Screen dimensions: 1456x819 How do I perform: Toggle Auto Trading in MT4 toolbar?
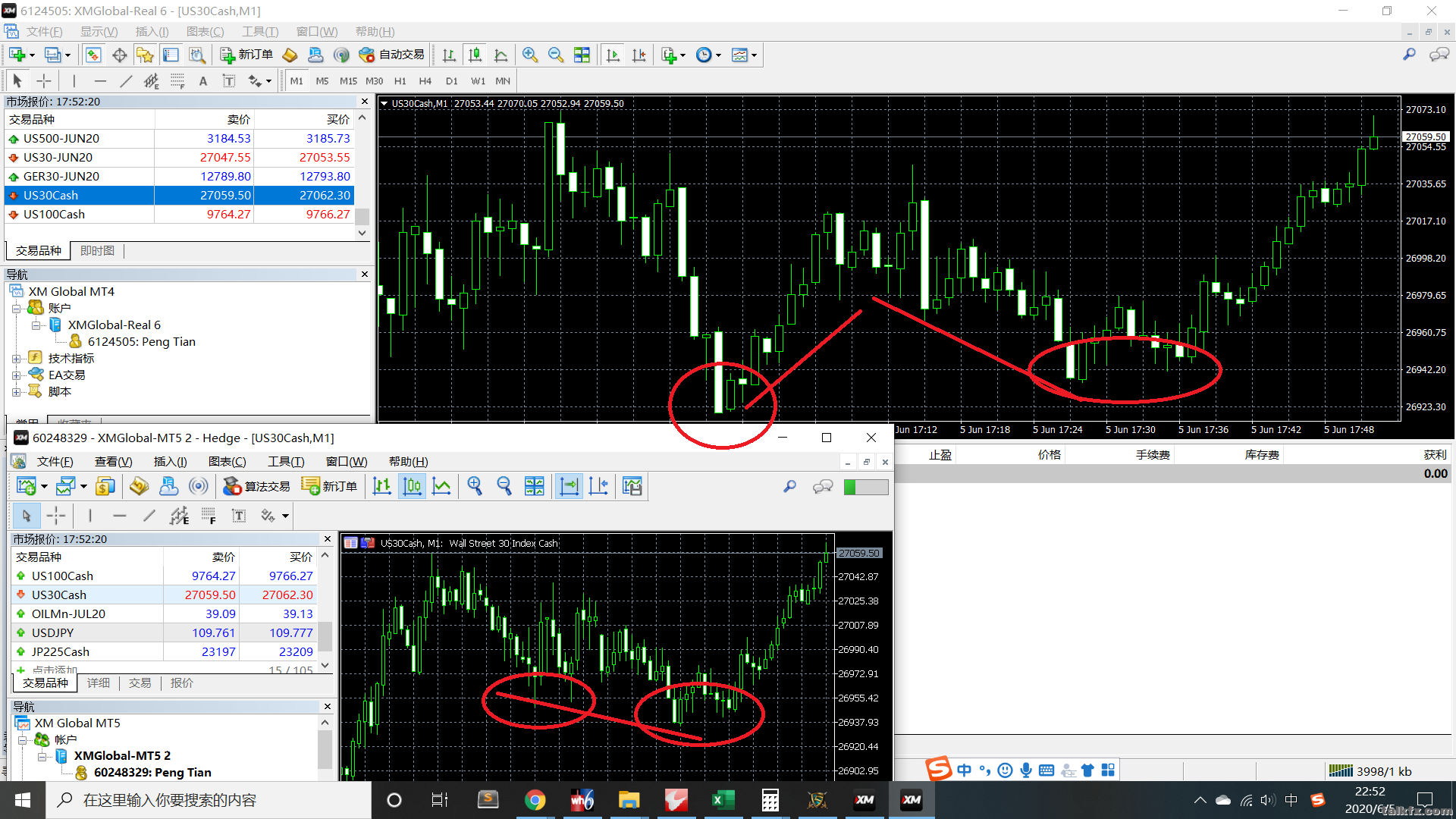pos(391,55)
